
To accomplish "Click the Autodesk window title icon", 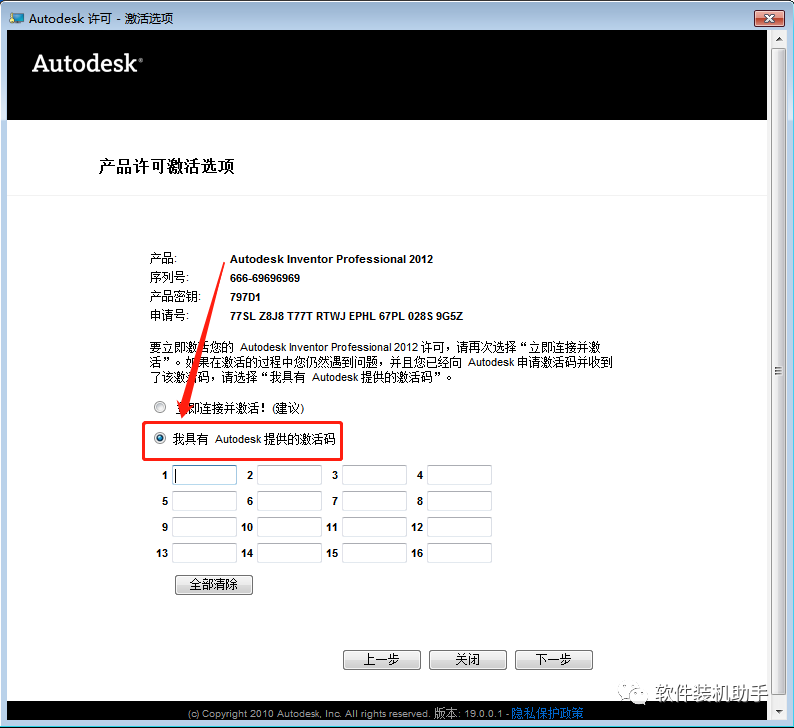I will pyautogui.click(x=16, y=18).
